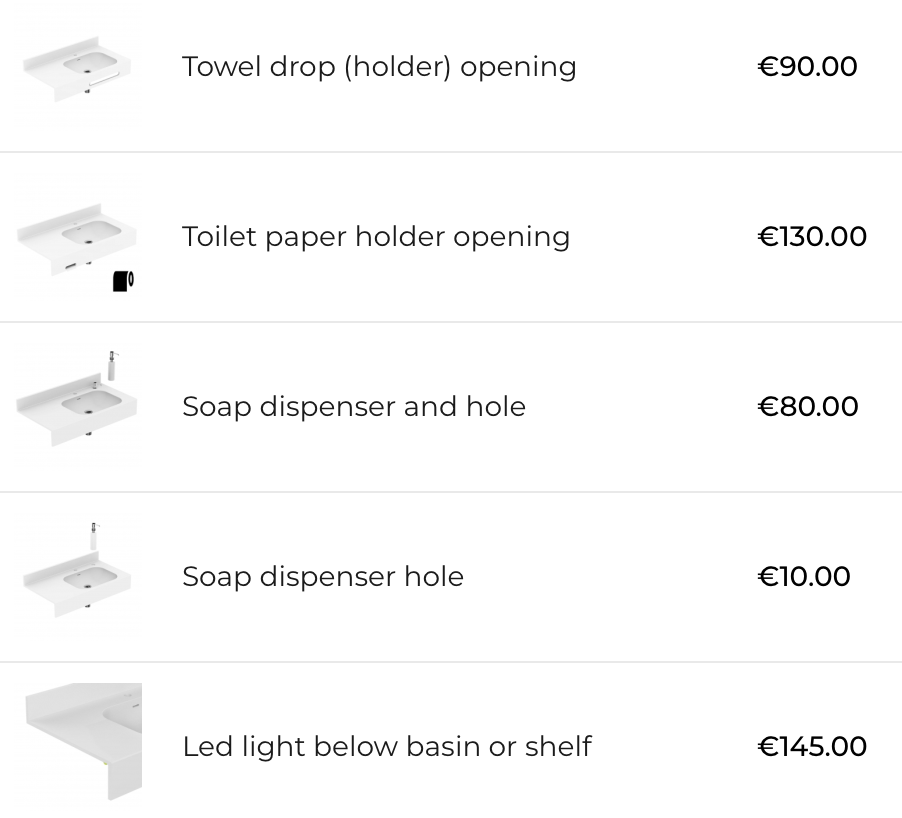Click the €90.00 price

click(x=808, y=67)
